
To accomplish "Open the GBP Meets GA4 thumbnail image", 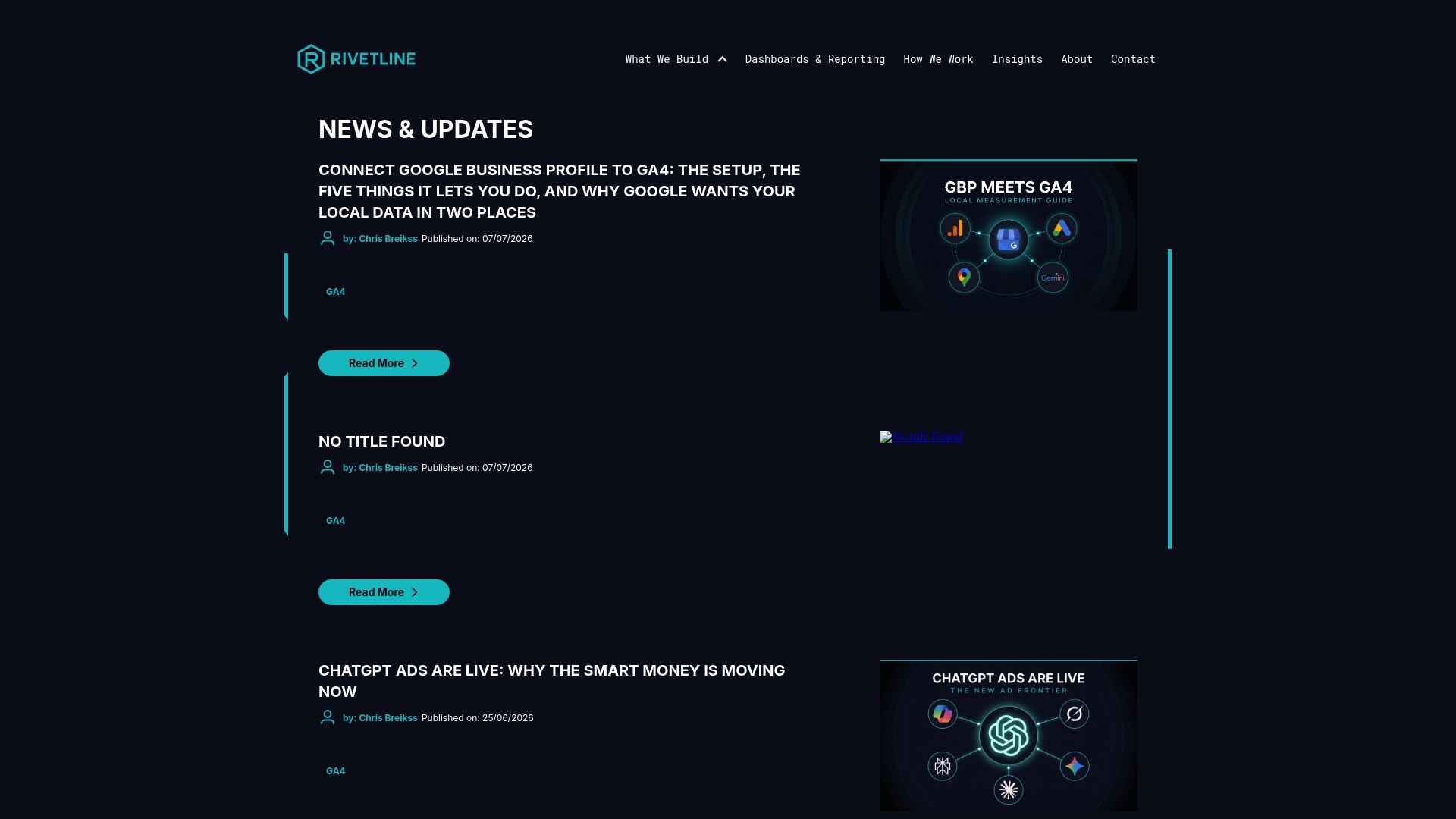I will coord(1009,235).
